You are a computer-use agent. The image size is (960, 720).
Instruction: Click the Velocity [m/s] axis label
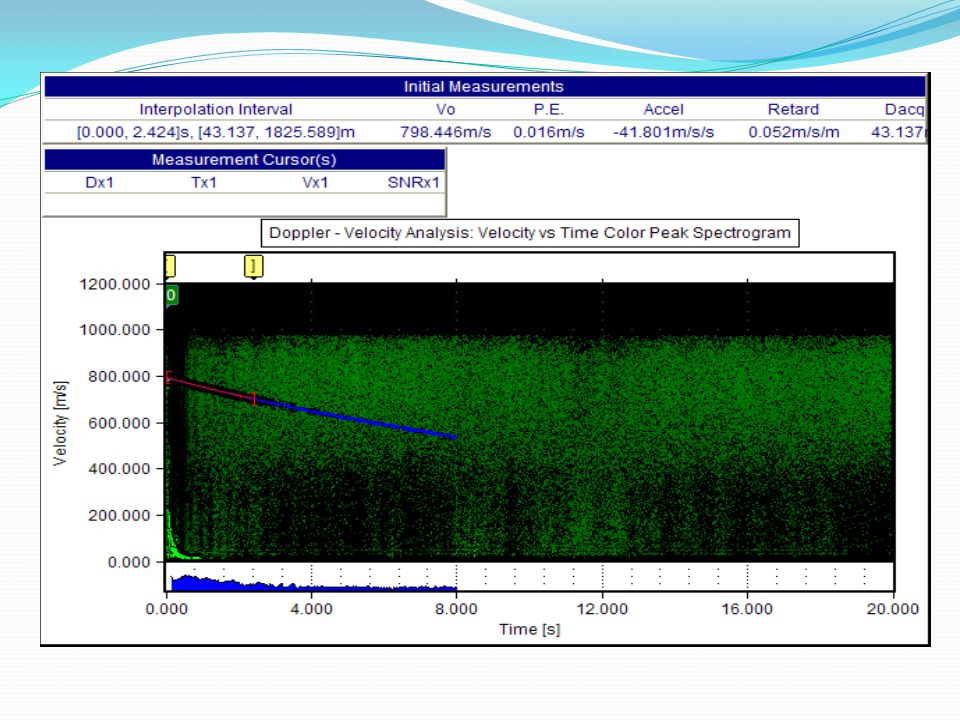tap(60, 423)
